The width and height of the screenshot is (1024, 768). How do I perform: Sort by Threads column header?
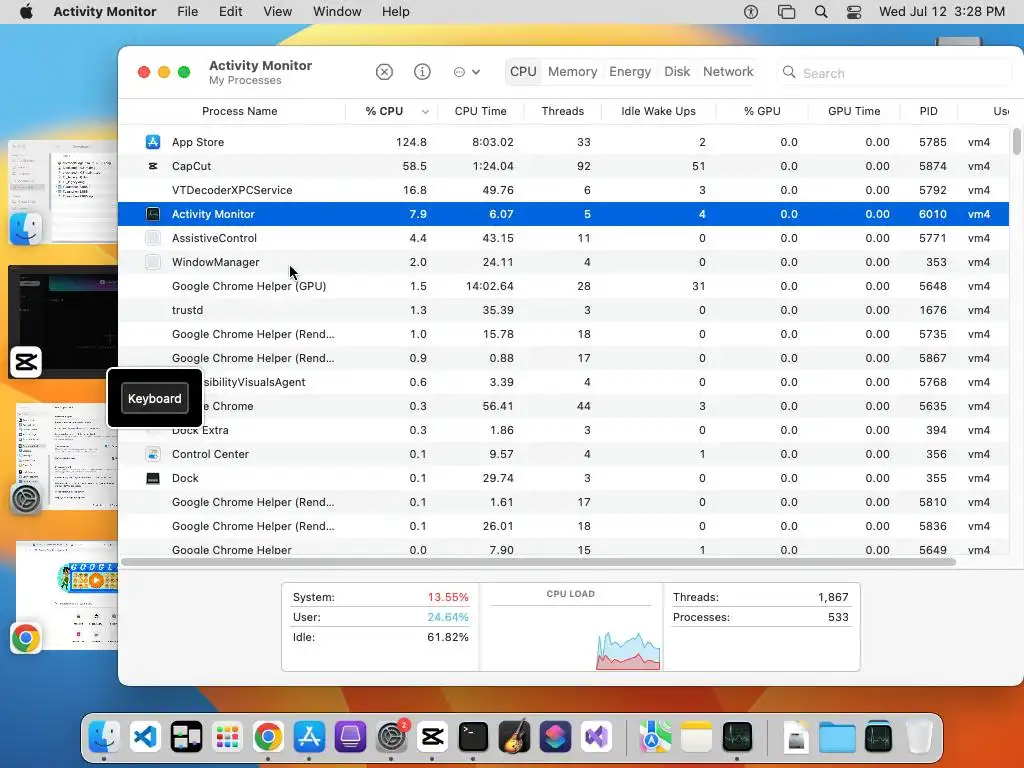pos(562,111)
